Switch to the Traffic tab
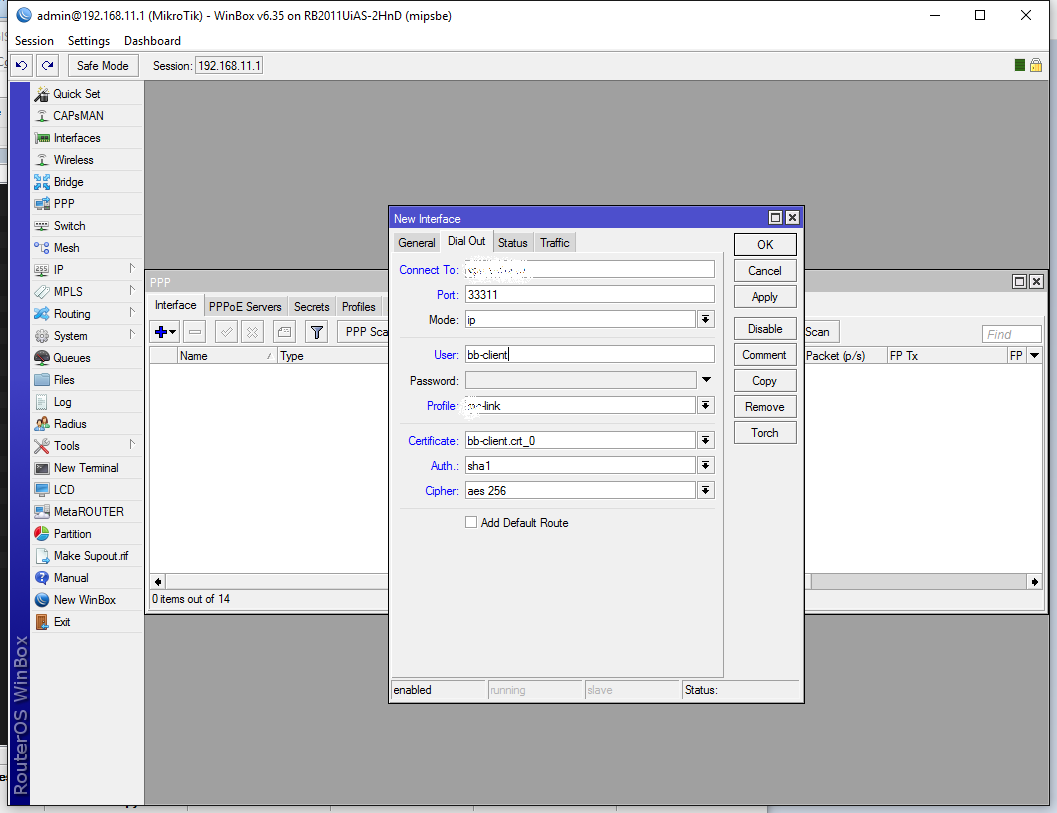This screenshot has height=813, width=1057. 555,243
